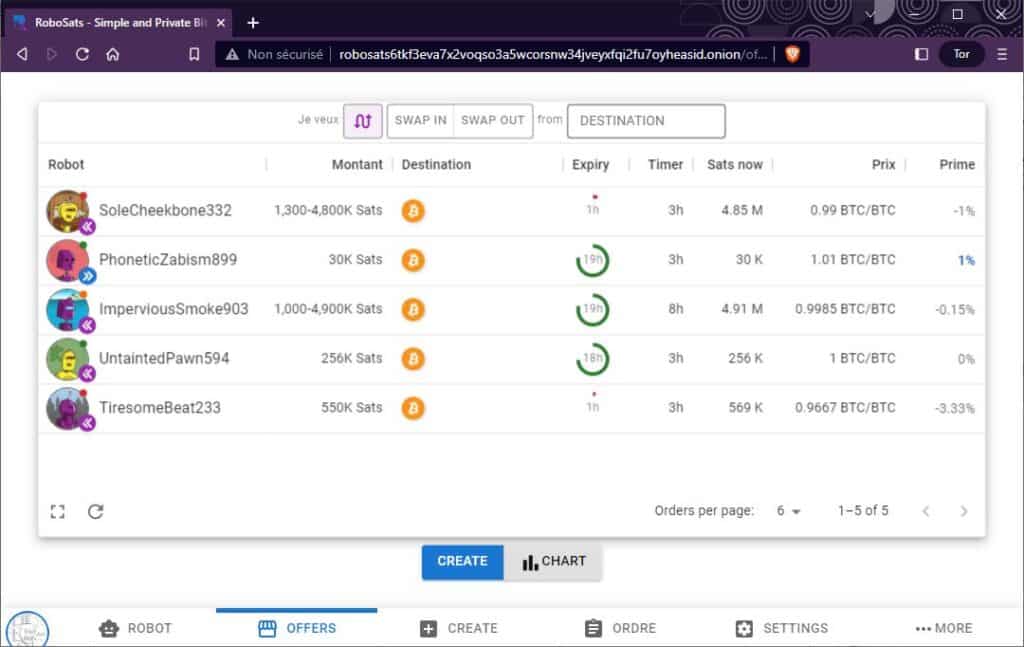Sort by the Prix column header
1024x647 pixels.
884,165
